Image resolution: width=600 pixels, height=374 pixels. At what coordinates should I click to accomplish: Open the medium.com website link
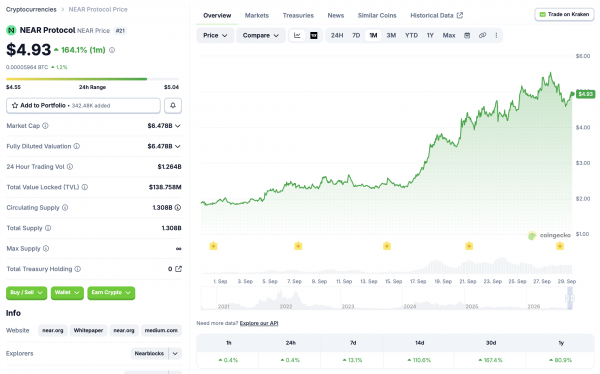161,330
